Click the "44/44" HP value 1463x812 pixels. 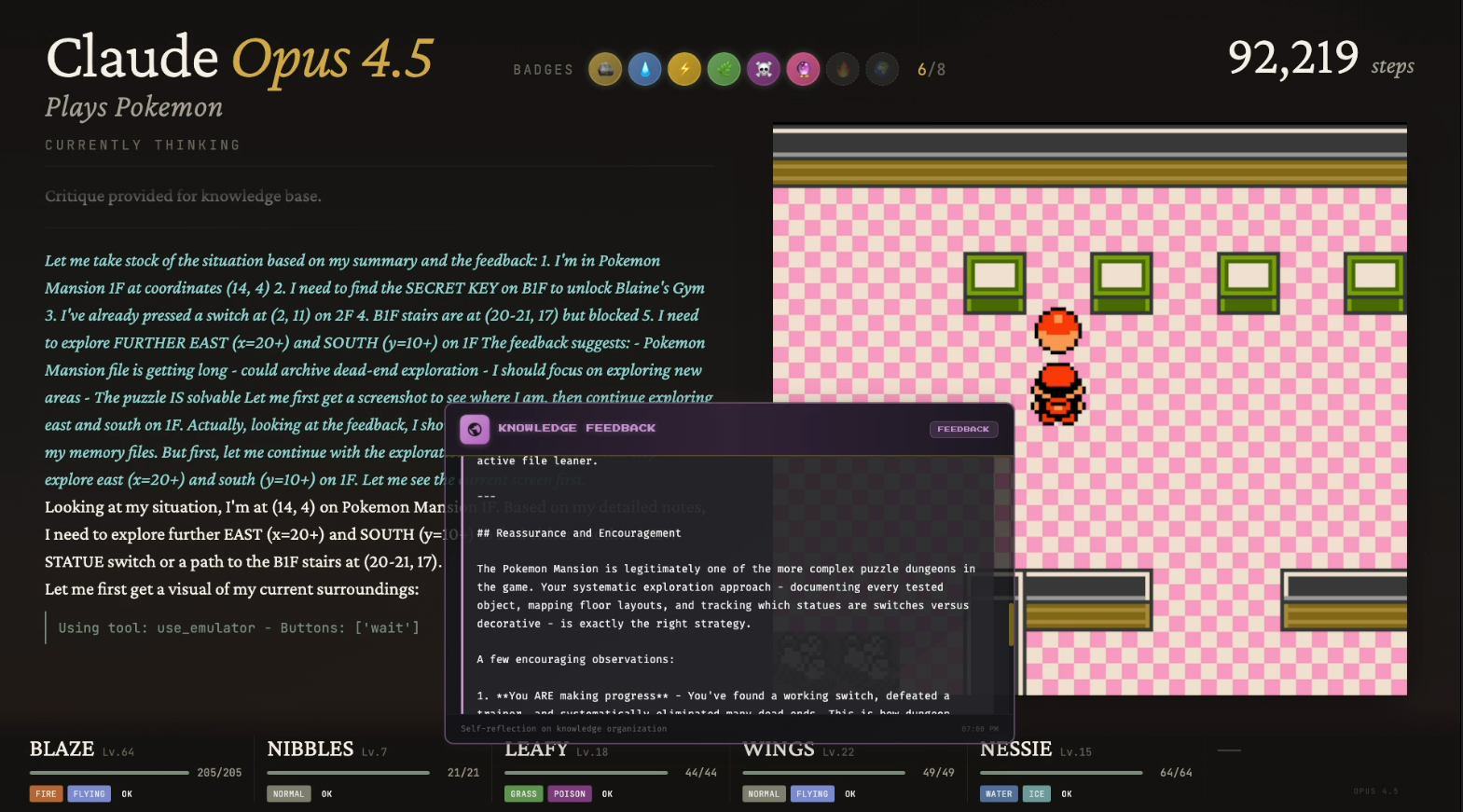tap(701, 773)
